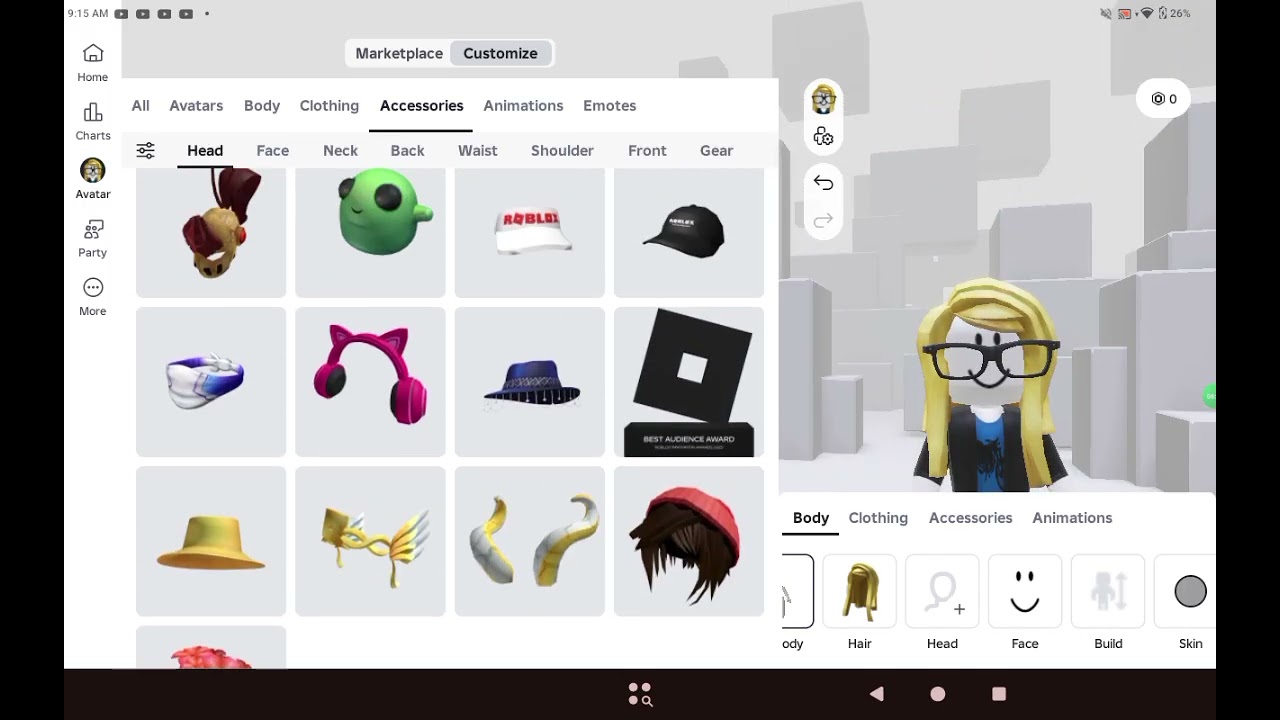
Task: Open avatar settings gear-person icon
Action: point(823,137)
